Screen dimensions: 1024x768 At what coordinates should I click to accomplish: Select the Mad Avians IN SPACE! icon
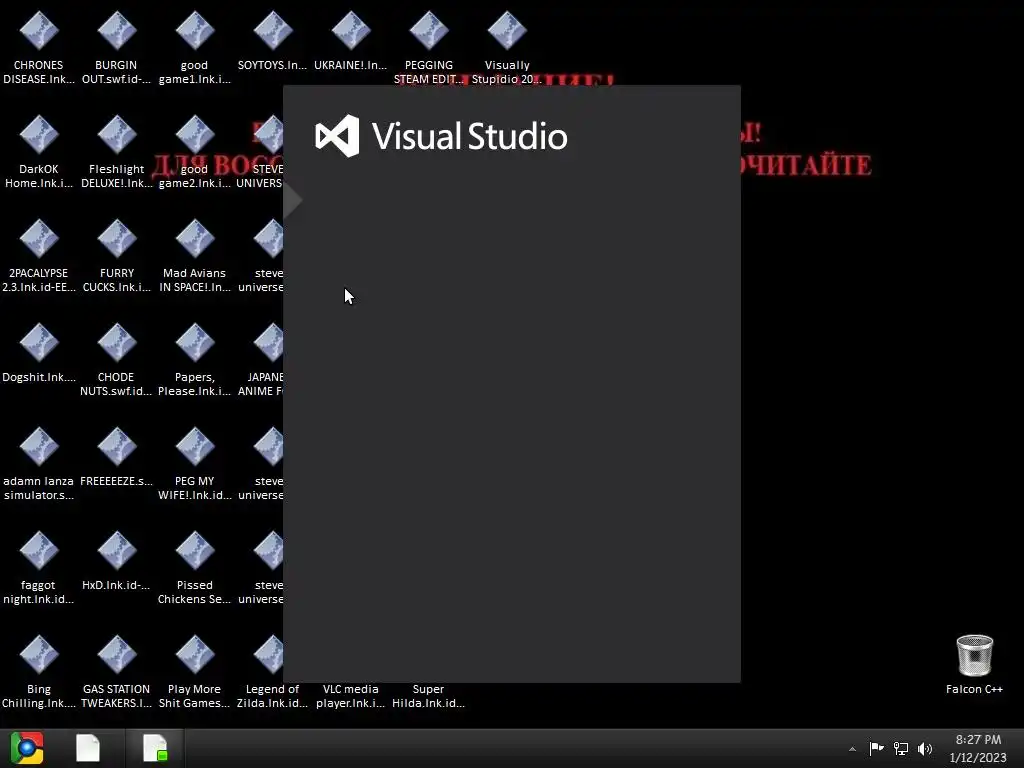(195, 255)
